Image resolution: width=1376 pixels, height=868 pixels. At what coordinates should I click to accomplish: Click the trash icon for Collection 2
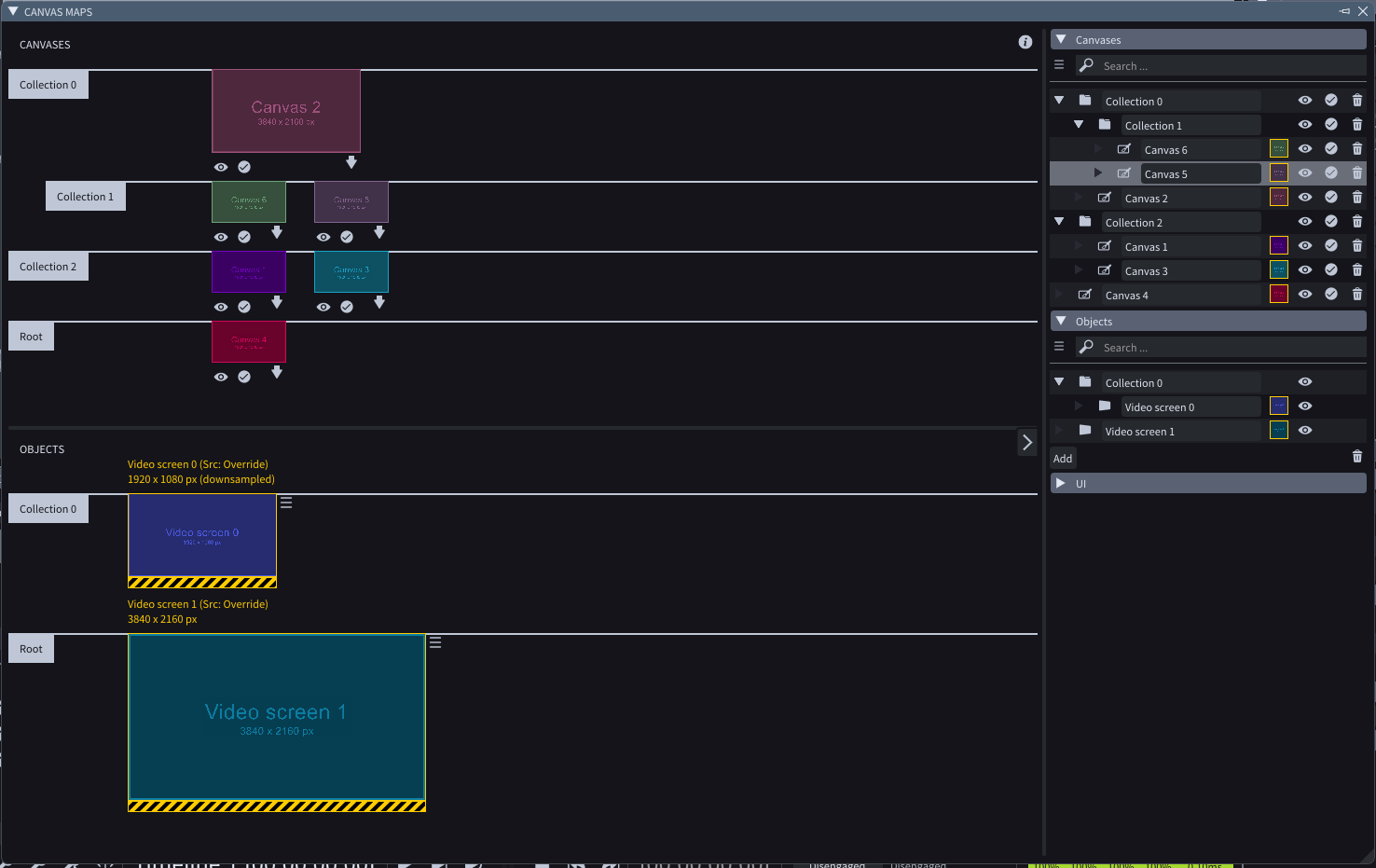(x=1356, y=222)
